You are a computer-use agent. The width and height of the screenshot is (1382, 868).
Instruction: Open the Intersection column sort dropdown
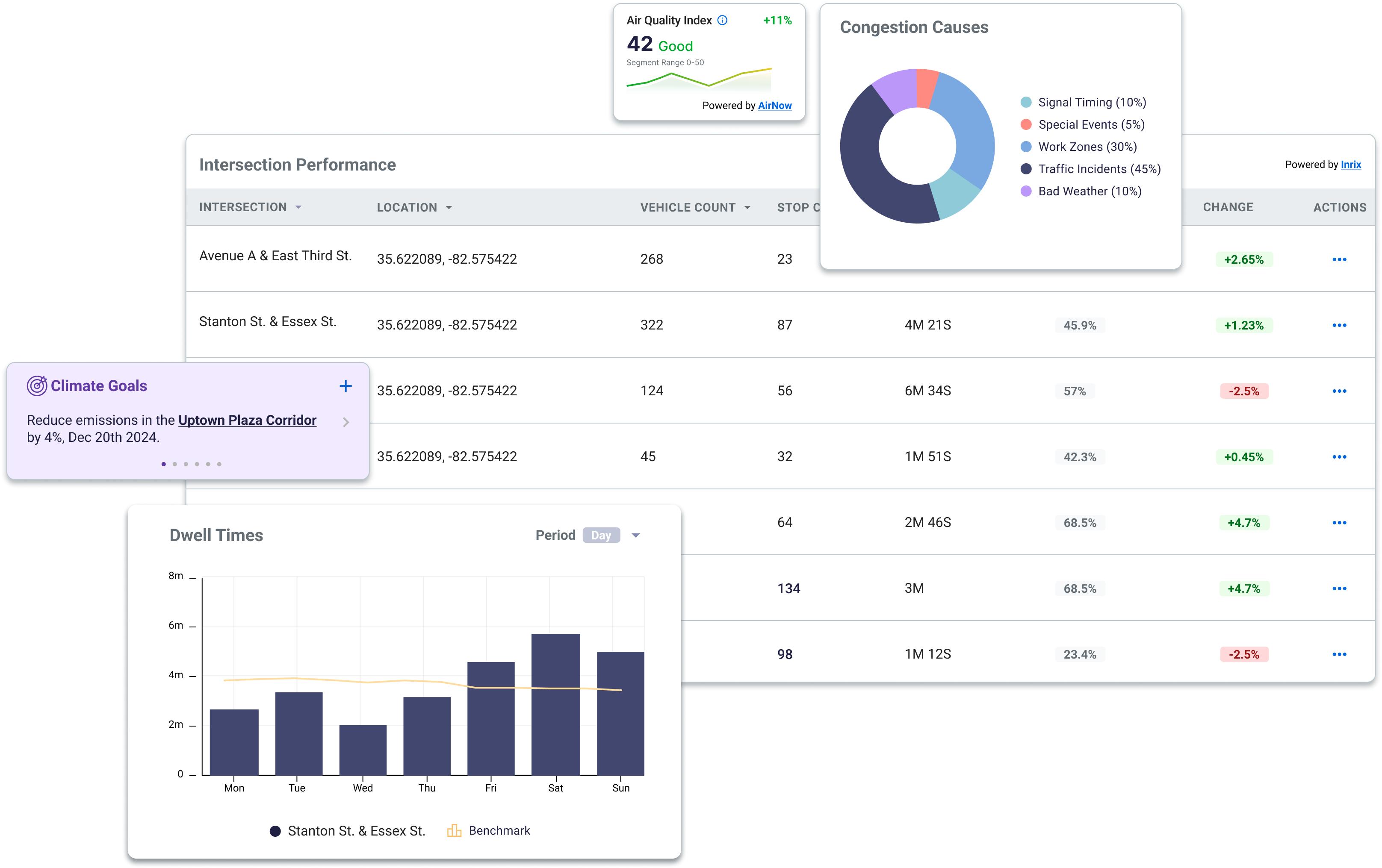[298, 207]
